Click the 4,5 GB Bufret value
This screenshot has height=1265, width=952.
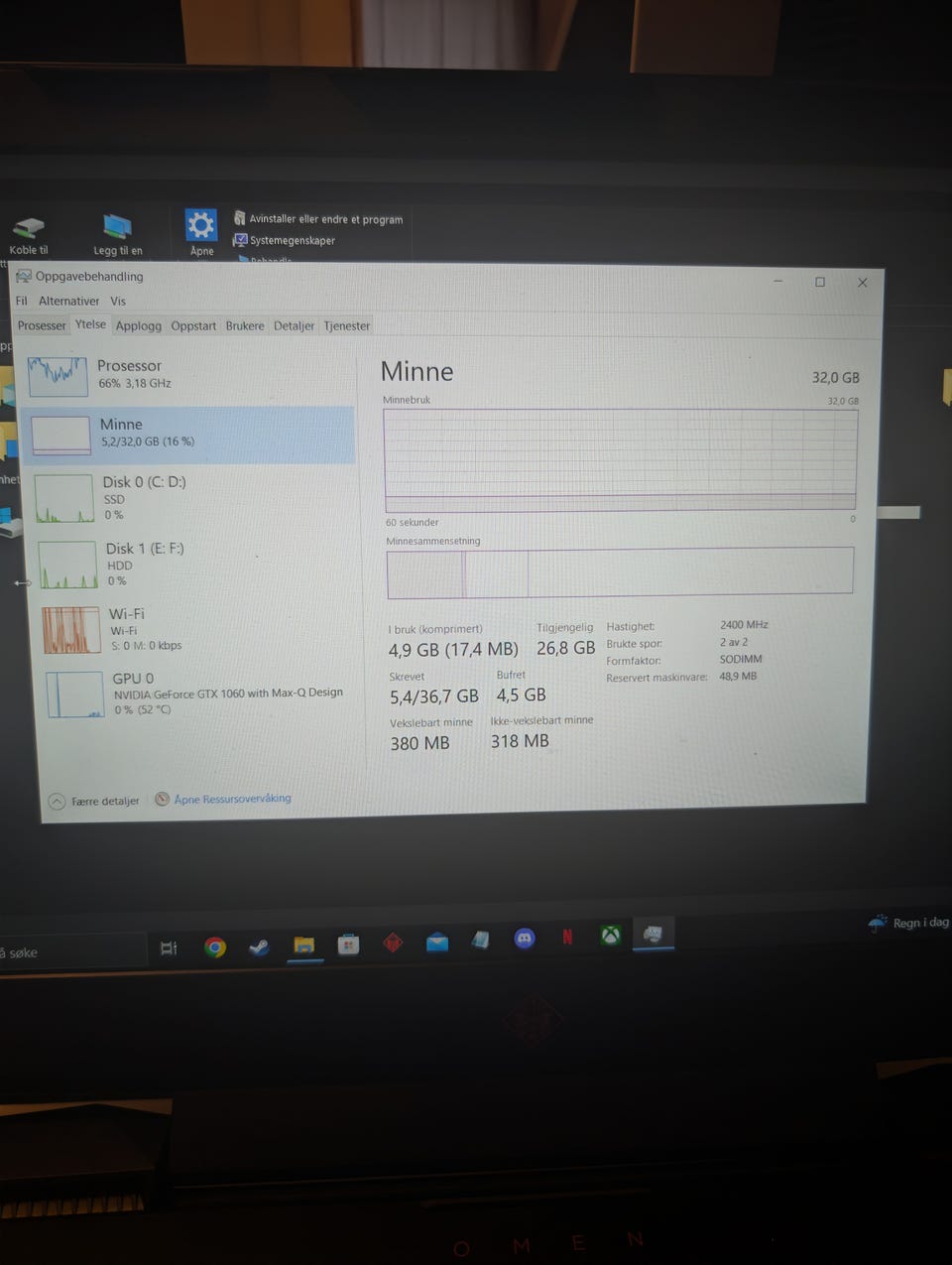click(x=521, y=695)
